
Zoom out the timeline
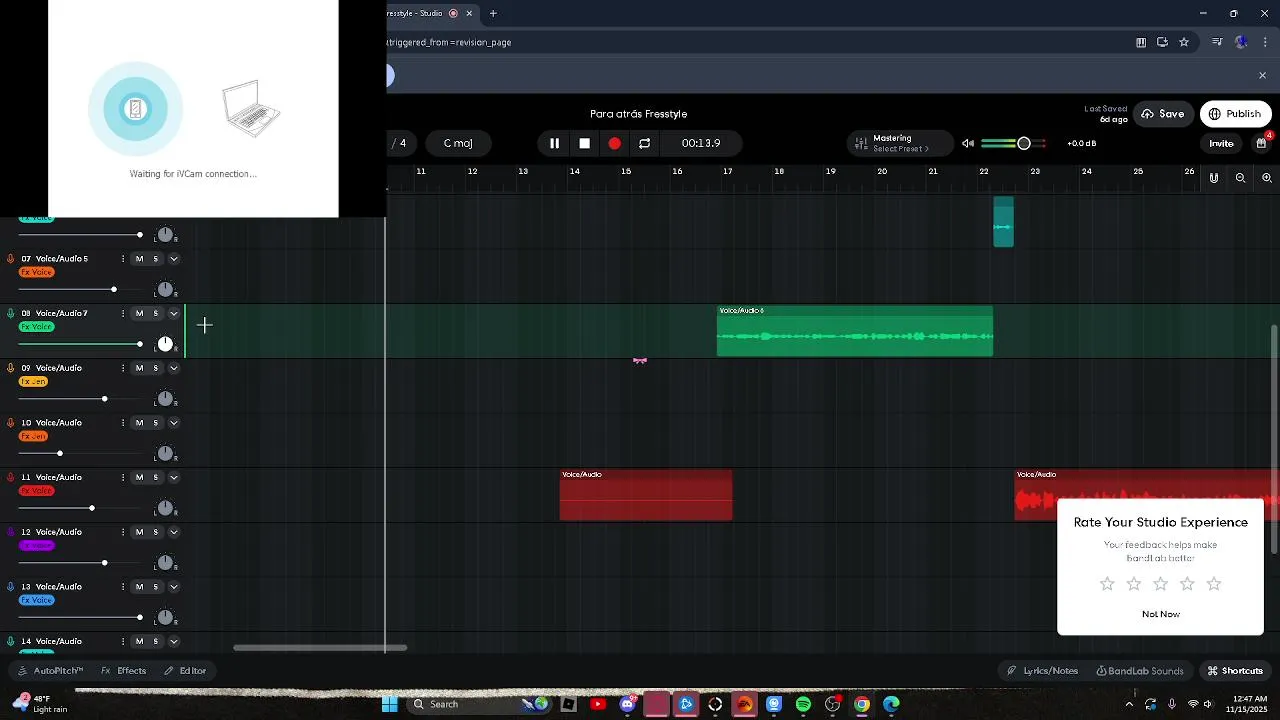tap(1240, 178)
